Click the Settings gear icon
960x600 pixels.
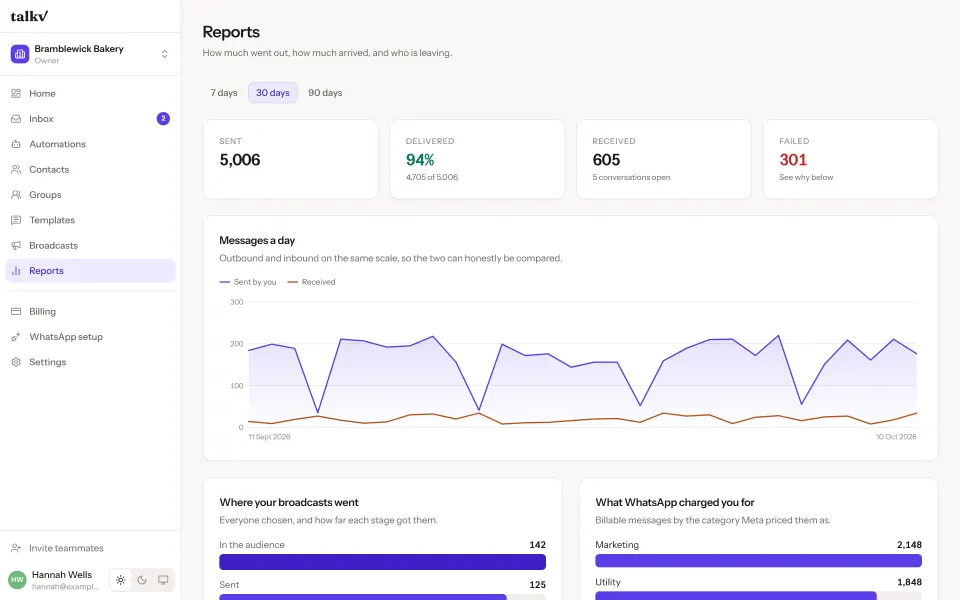pyautogui.click(x=16, y=362)
